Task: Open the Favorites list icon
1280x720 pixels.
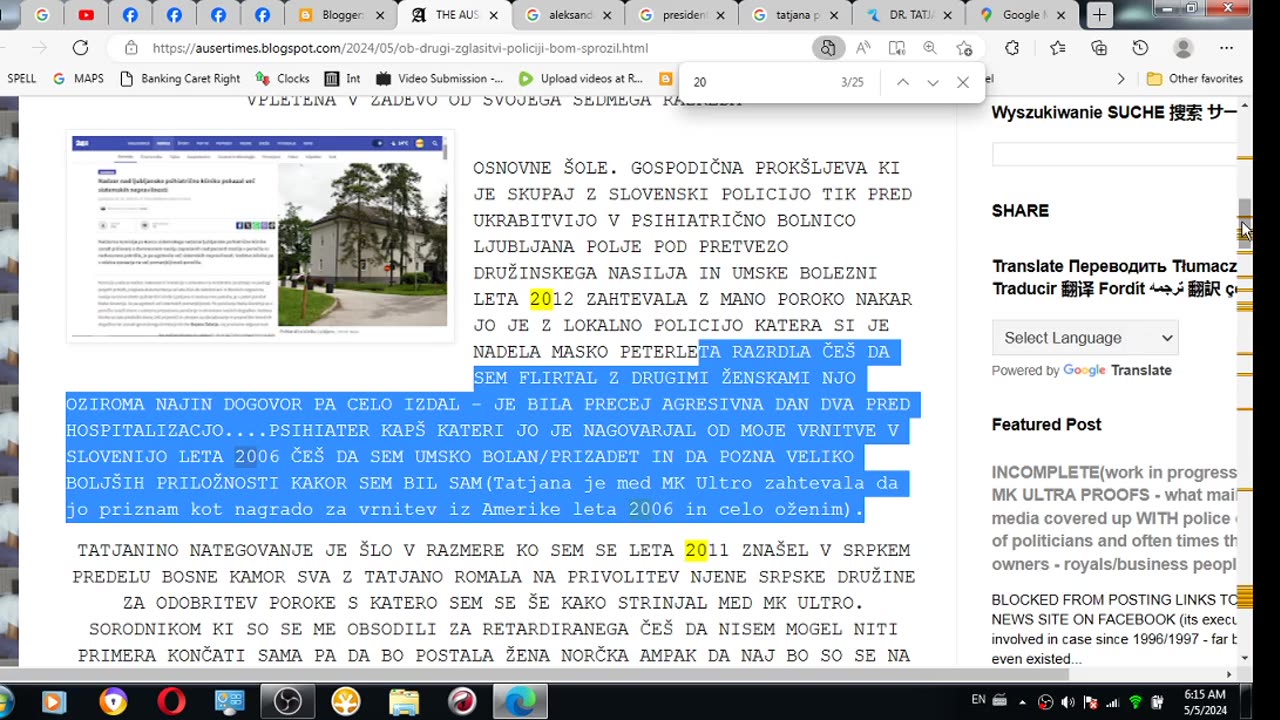Action: pyautogui.click(x=1058, y=48)
